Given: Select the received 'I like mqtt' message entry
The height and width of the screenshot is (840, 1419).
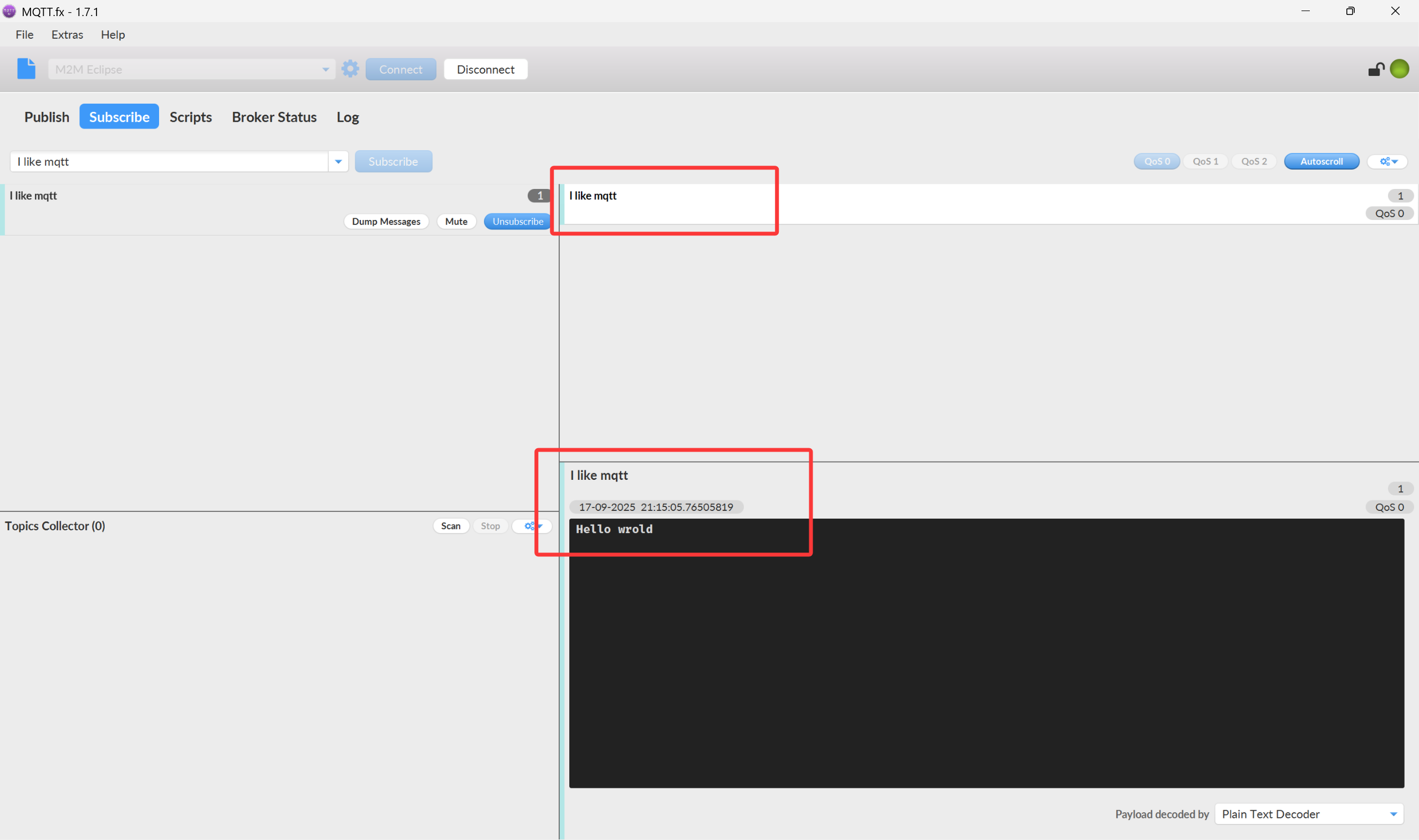Looking at the screenshot, I should 989,204.
